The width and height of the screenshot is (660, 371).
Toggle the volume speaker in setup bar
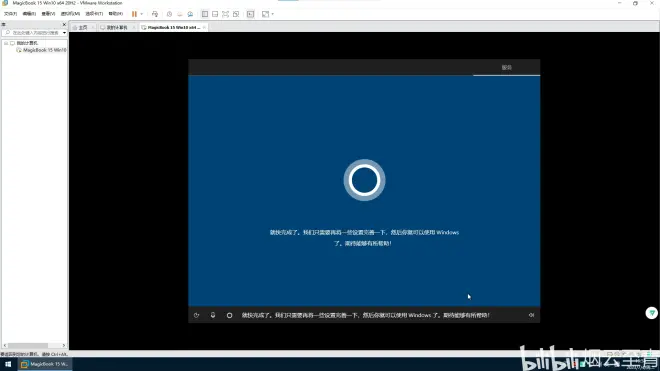pyautogui.click(x=531, y=315)
